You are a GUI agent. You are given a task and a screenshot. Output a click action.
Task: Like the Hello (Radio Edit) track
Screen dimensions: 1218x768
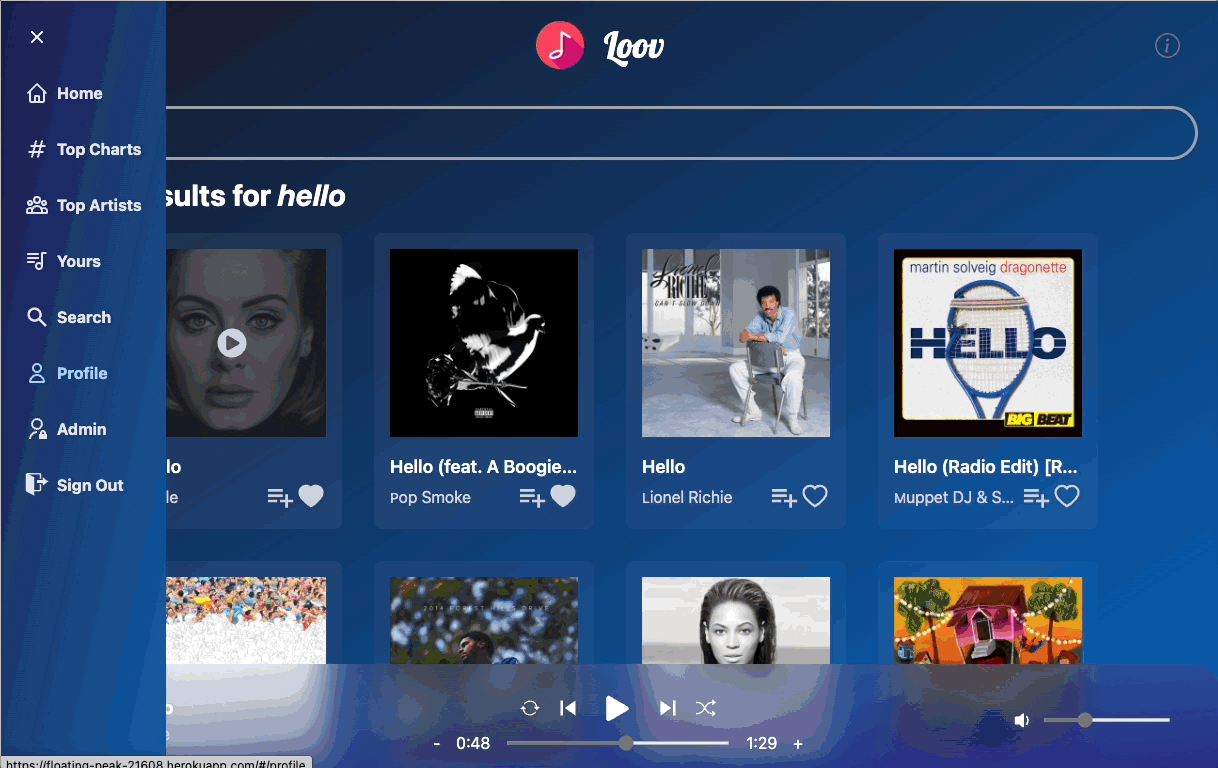click(x=1067, y=496)
